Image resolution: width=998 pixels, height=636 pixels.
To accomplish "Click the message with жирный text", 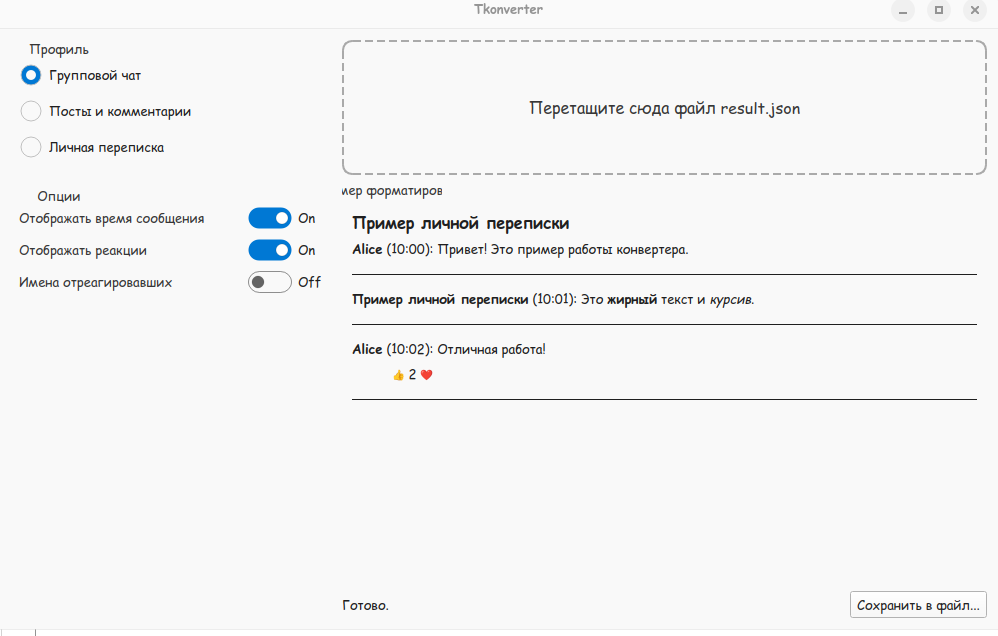I will pos(553,299).
